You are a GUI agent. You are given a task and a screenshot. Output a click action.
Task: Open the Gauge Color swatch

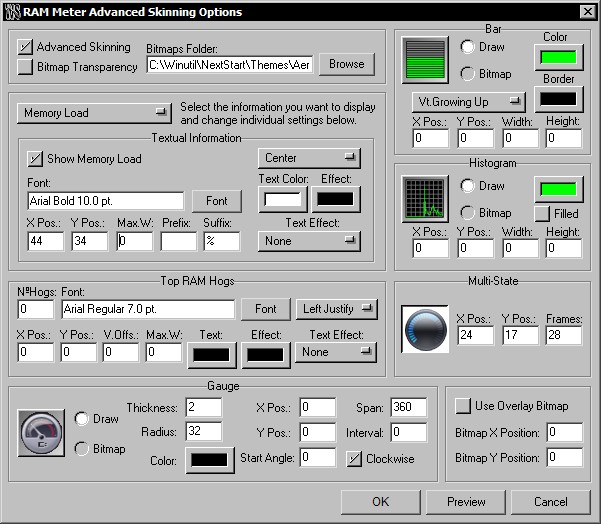[210, 460]
